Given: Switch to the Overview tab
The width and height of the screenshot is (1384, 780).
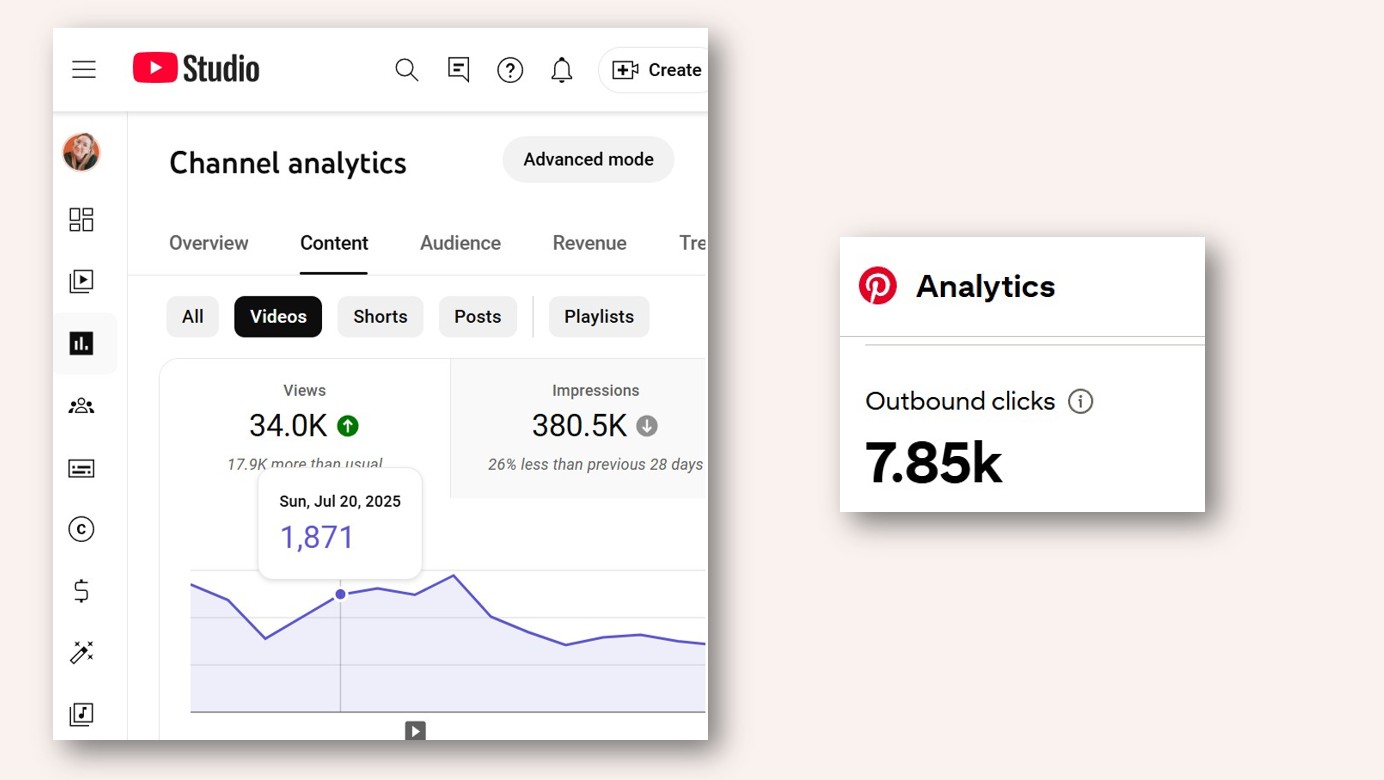Looking at the screenshot, I should [208, 243].
